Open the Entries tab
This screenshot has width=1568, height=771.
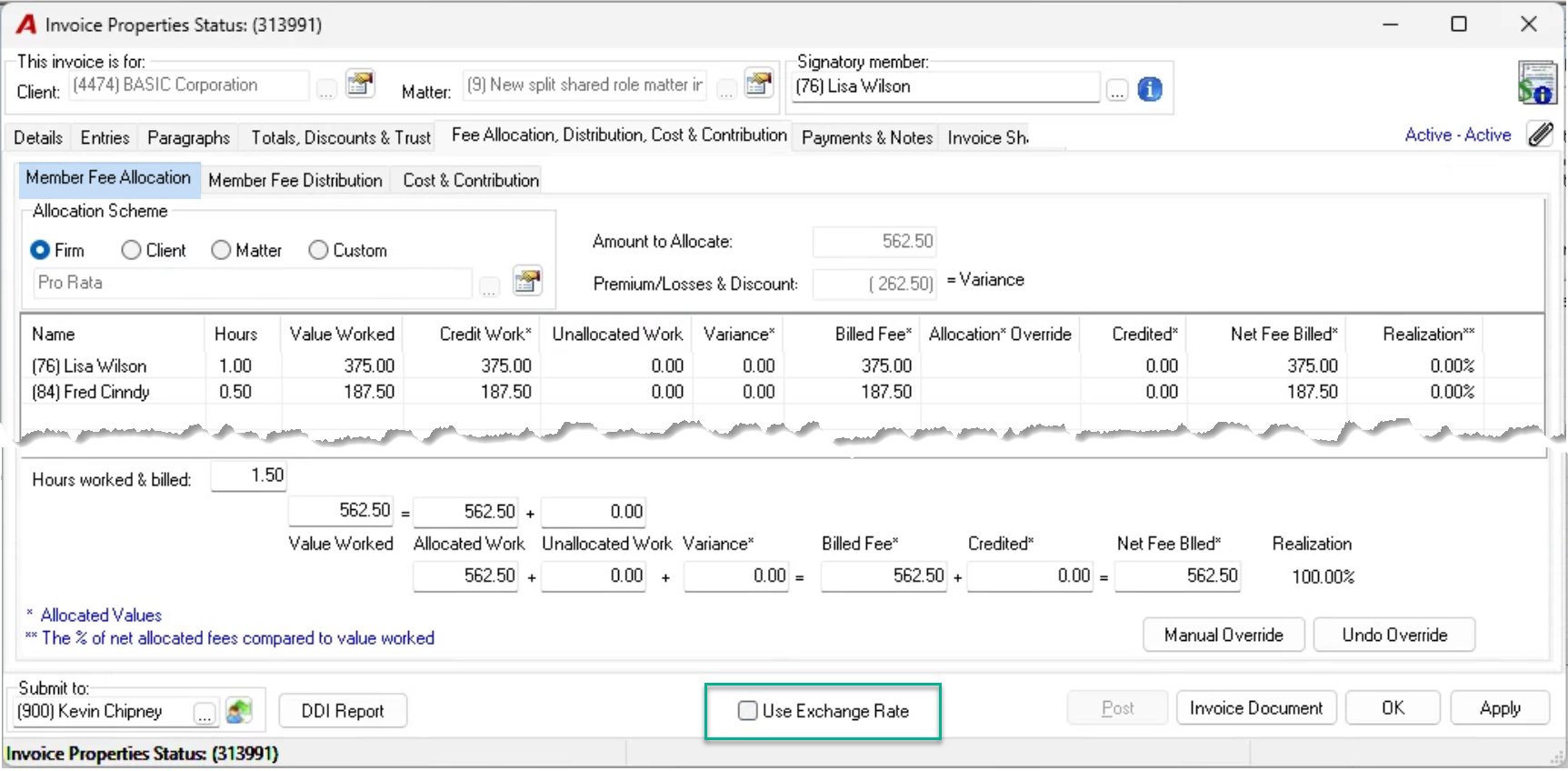(x=105, y=137)
